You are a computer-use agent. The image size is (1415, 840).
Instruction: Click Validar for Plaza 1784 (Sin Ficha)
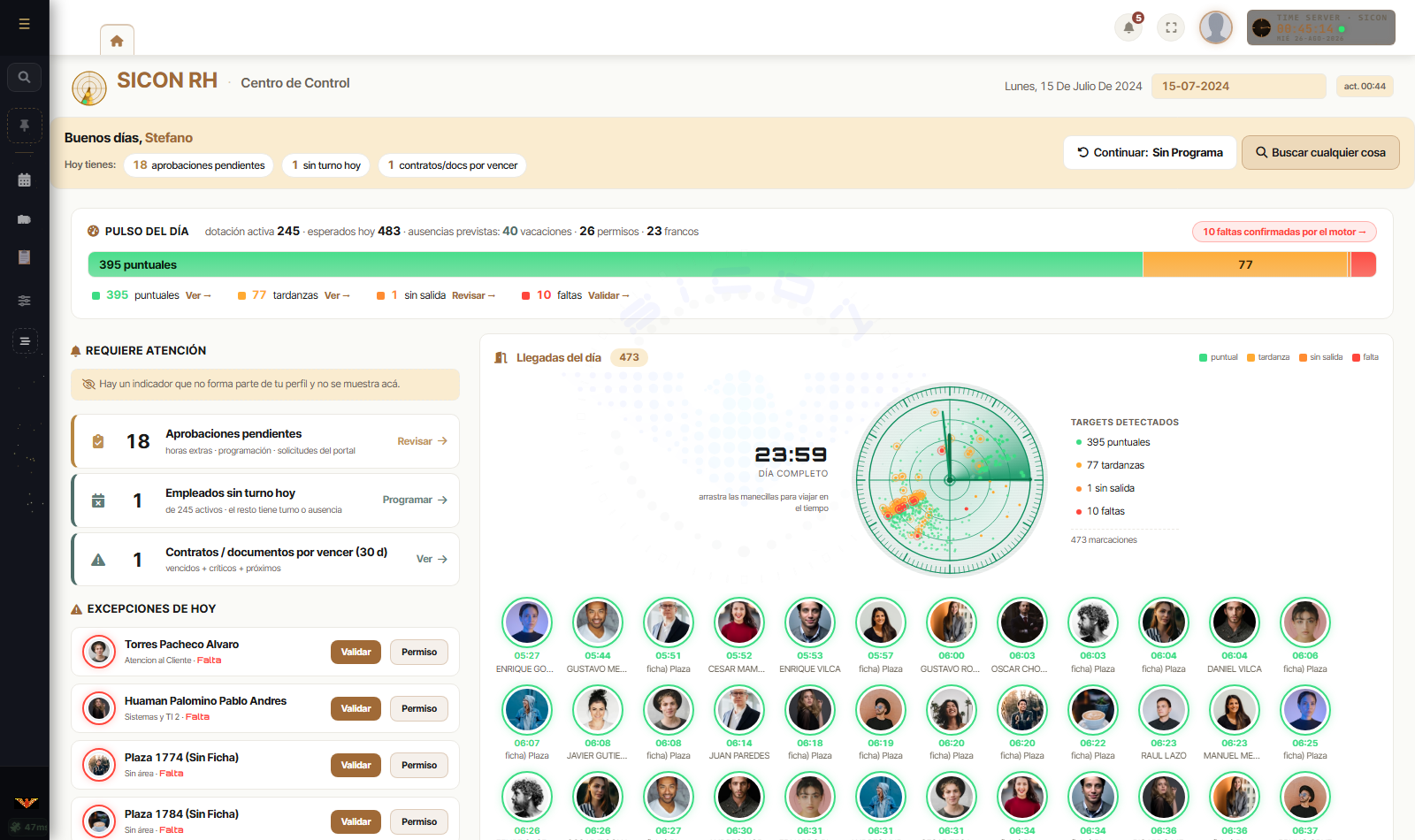tap(356, 821)
